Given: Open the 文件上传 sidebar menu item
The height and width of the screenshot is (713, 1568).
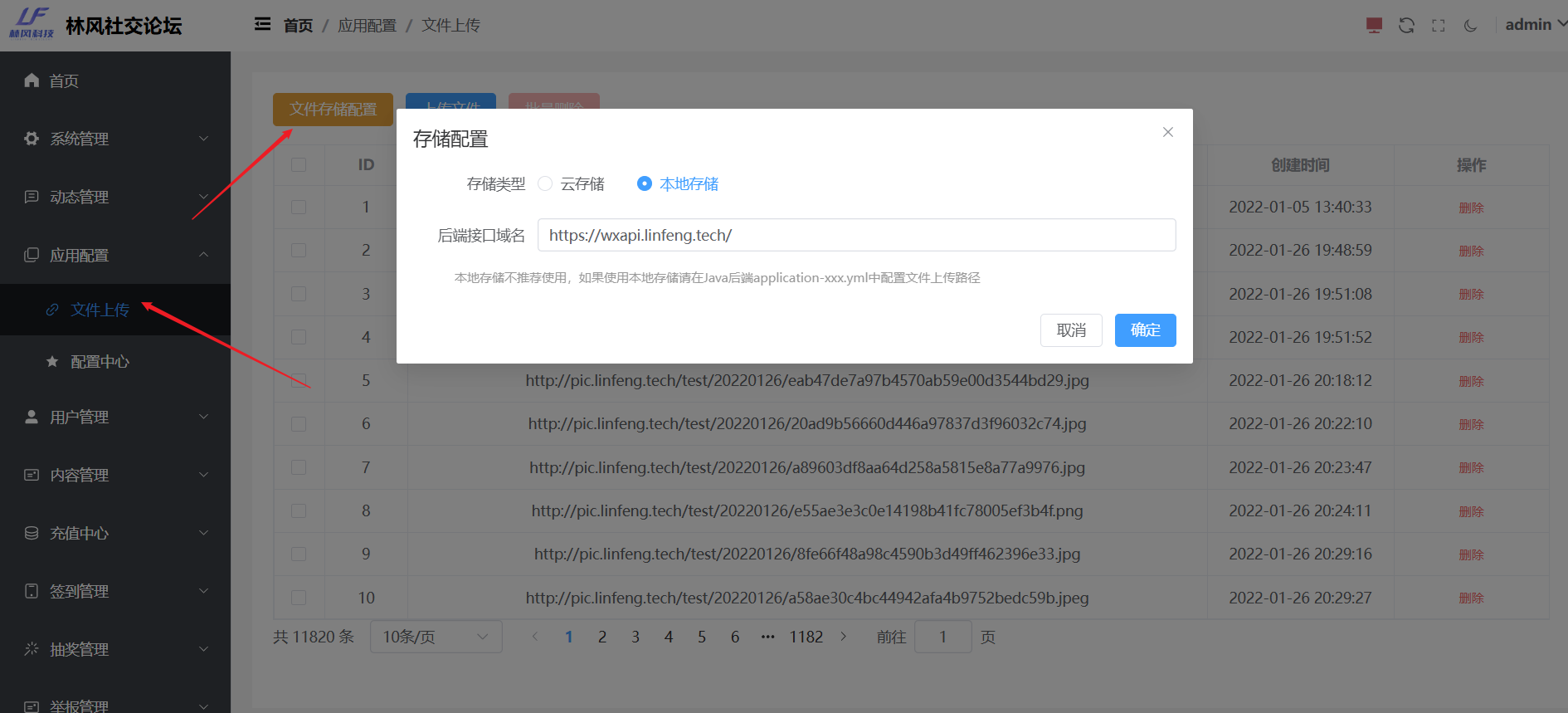Looking at the screenshot, I should (115, 310).
